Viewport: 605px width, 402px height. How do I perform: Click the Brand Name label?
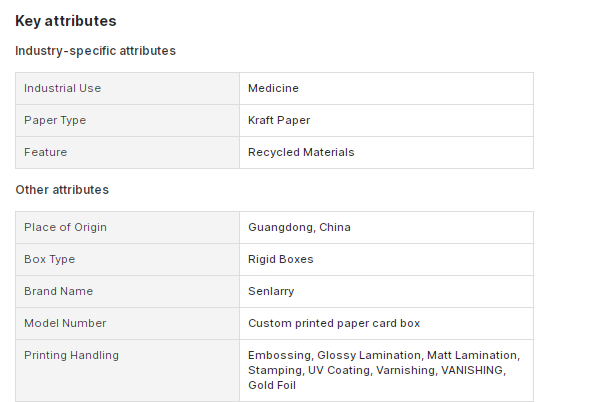(x=58, y=291)
